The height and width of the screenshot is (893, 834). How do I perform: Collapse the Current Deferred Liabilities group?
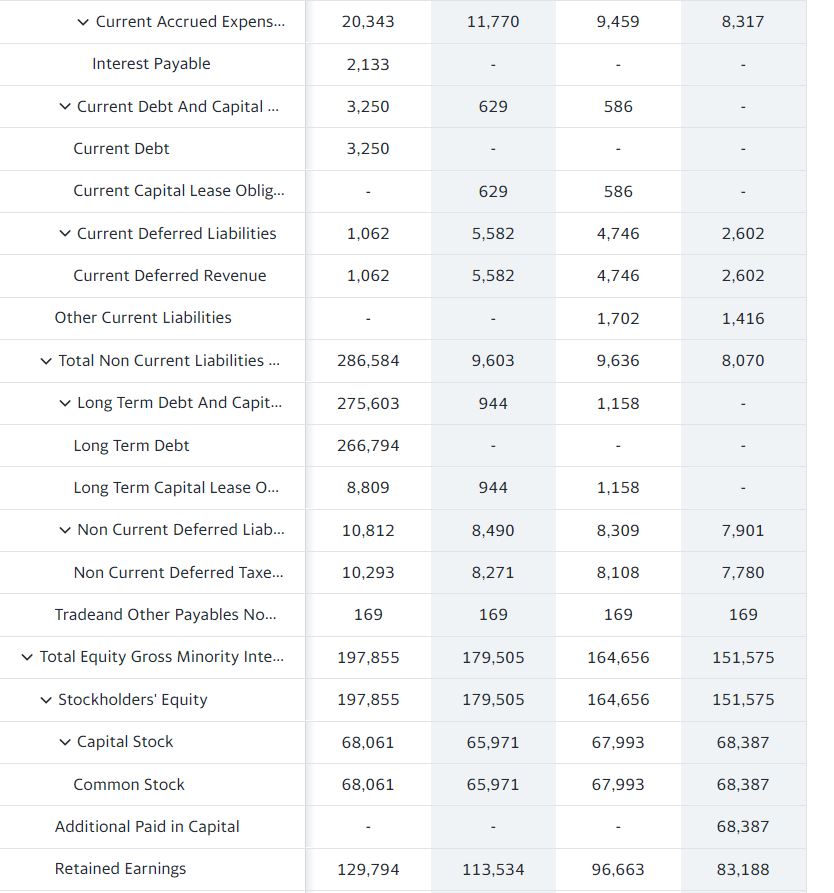64,233
